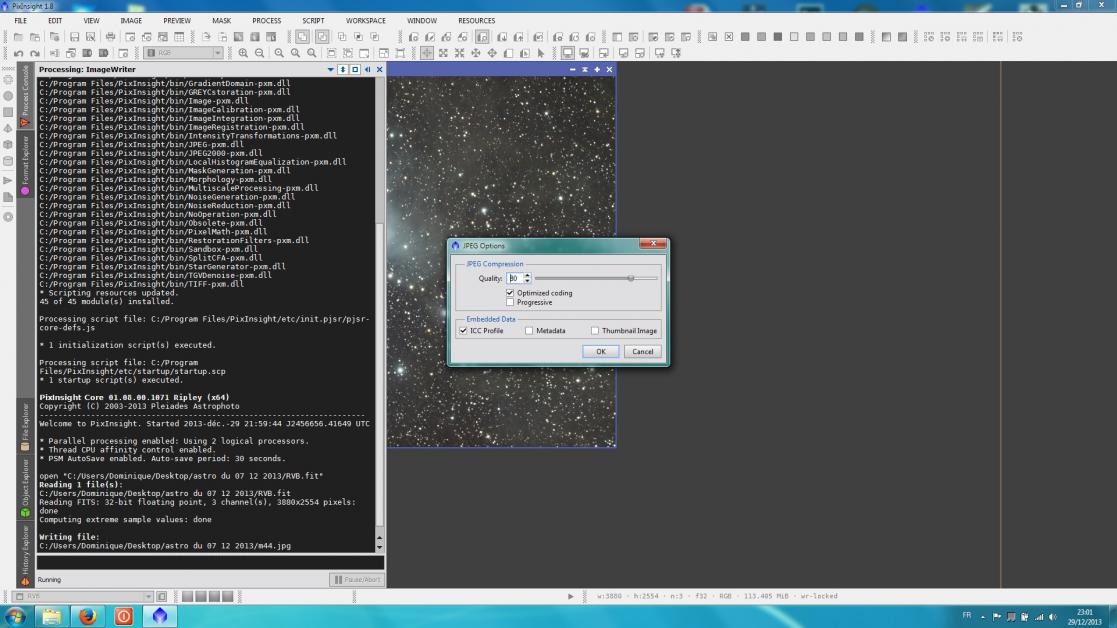Viewport: 1117px width, 628px height.
Task: Click the Zoom In magnifier icon
Action: click(243, 53)
